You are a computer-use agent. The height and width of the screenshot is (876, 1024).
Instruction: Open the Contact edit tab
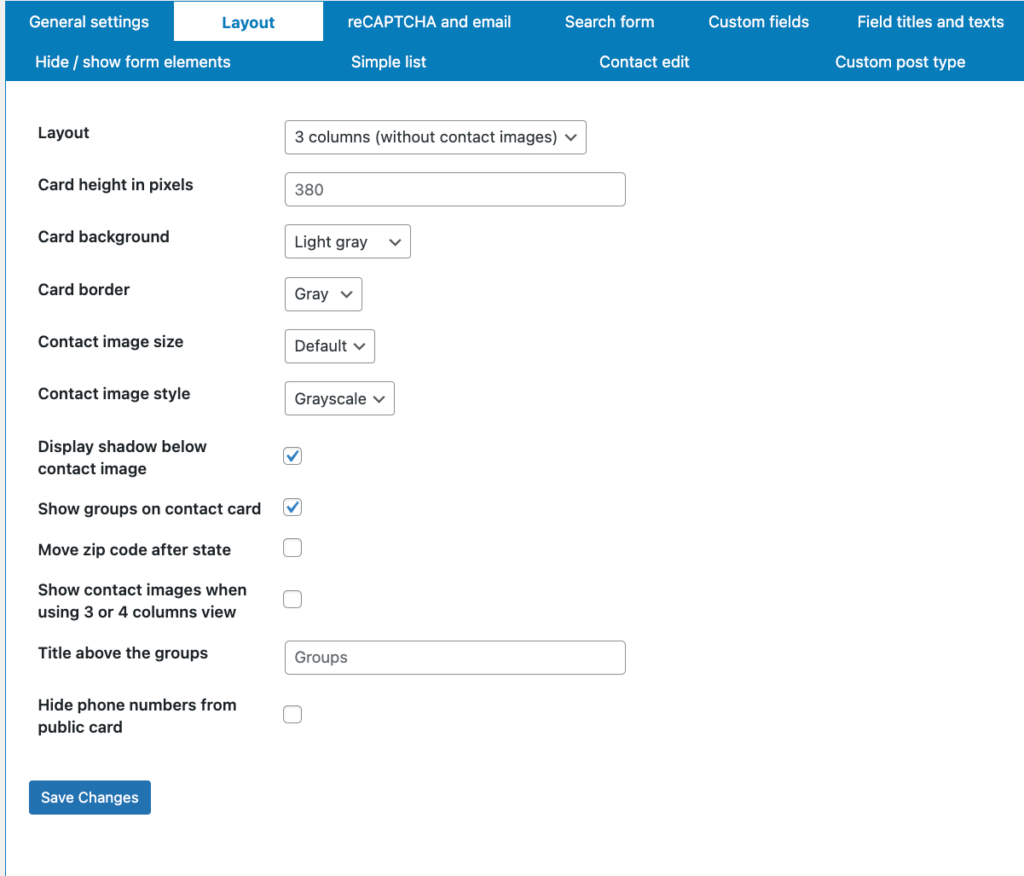pyautogui.click(x=644, y=62)
